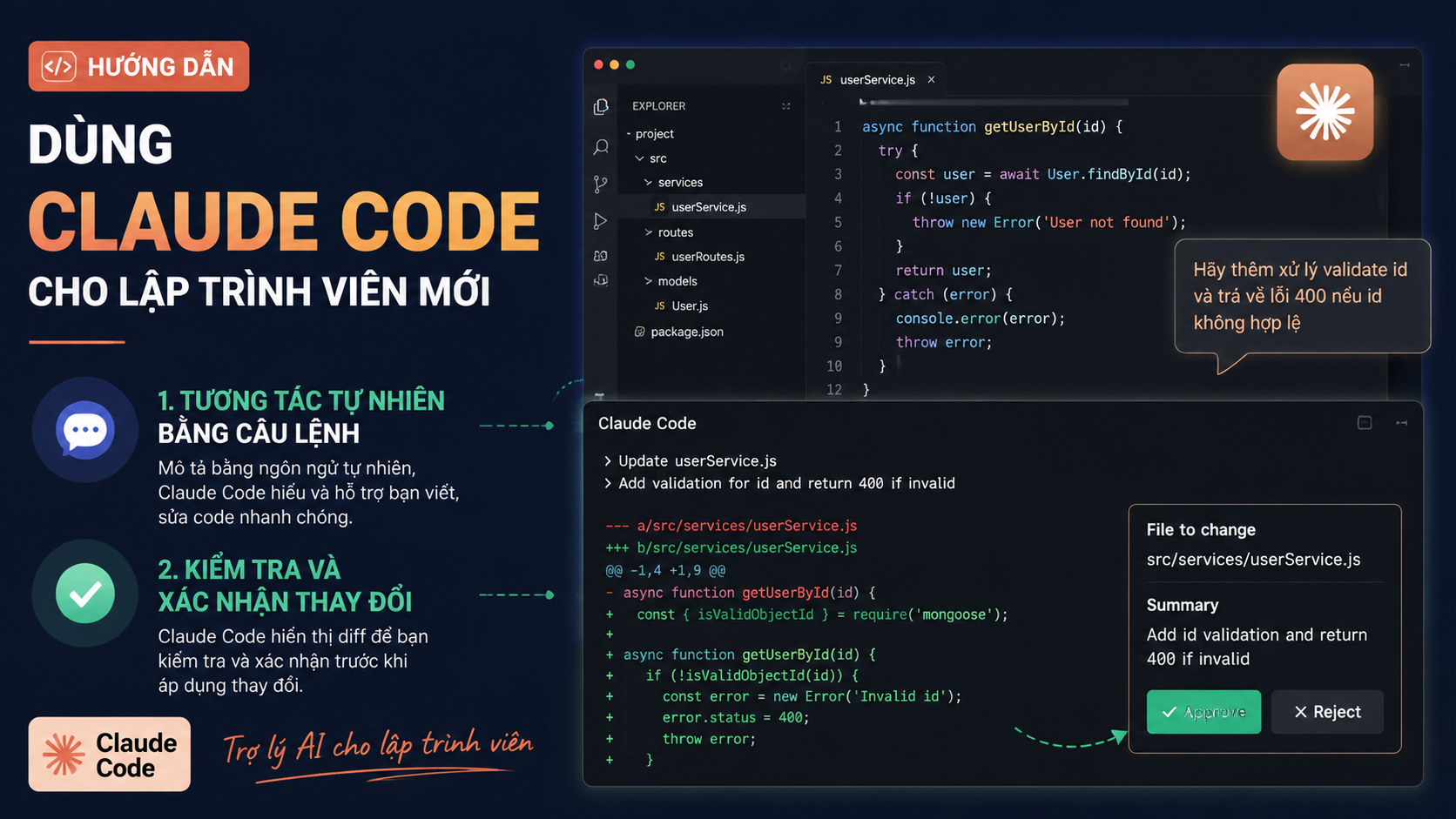Collapse the services folder
The image size is (1456, 819).
click(x=649, y=183)
